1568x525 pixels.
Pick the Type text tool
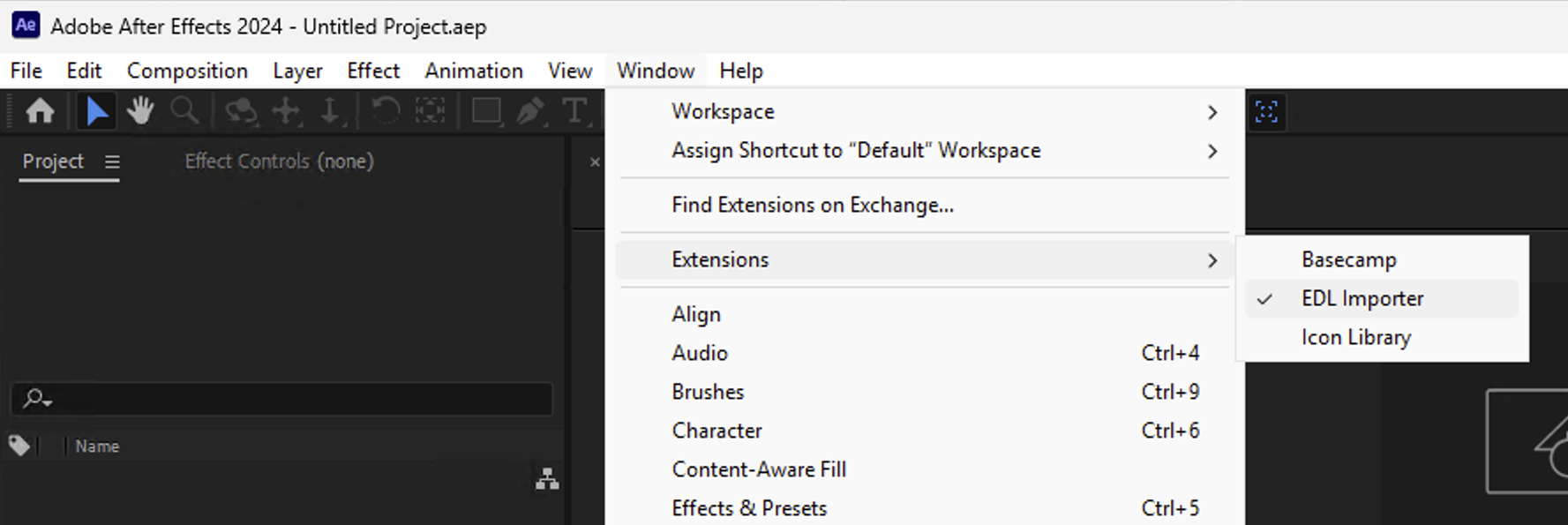tap(574, 111)
